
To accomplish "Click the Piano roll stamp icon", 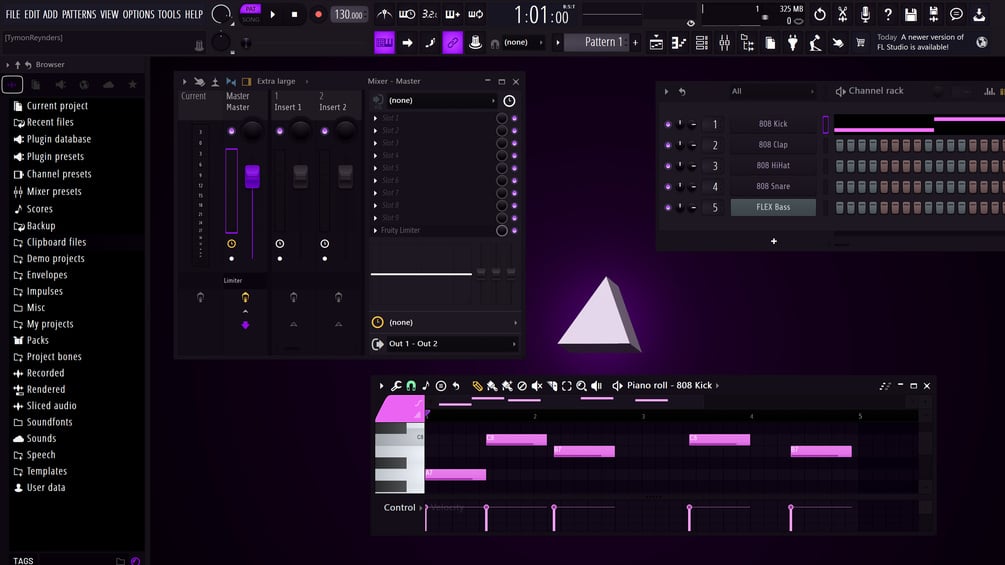I will point(441,386).
